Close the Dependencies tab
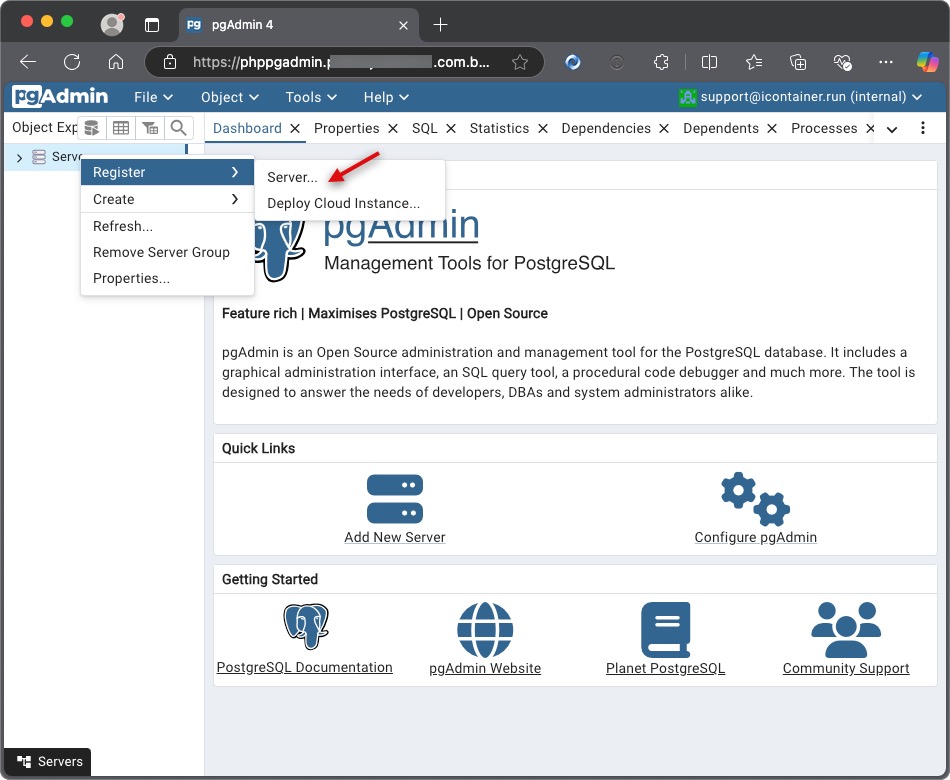This screenshot has height=780, width=950. tap(664, 128)
